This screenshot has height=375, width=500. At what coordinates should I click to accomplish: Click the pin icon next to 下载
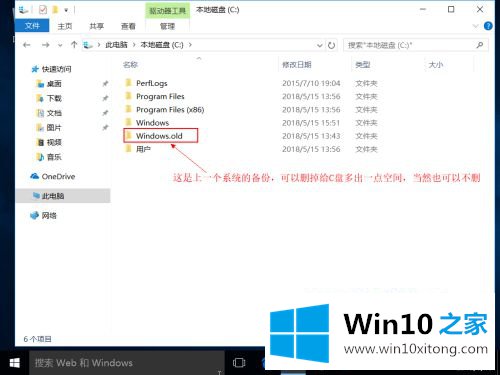(105, 98)
